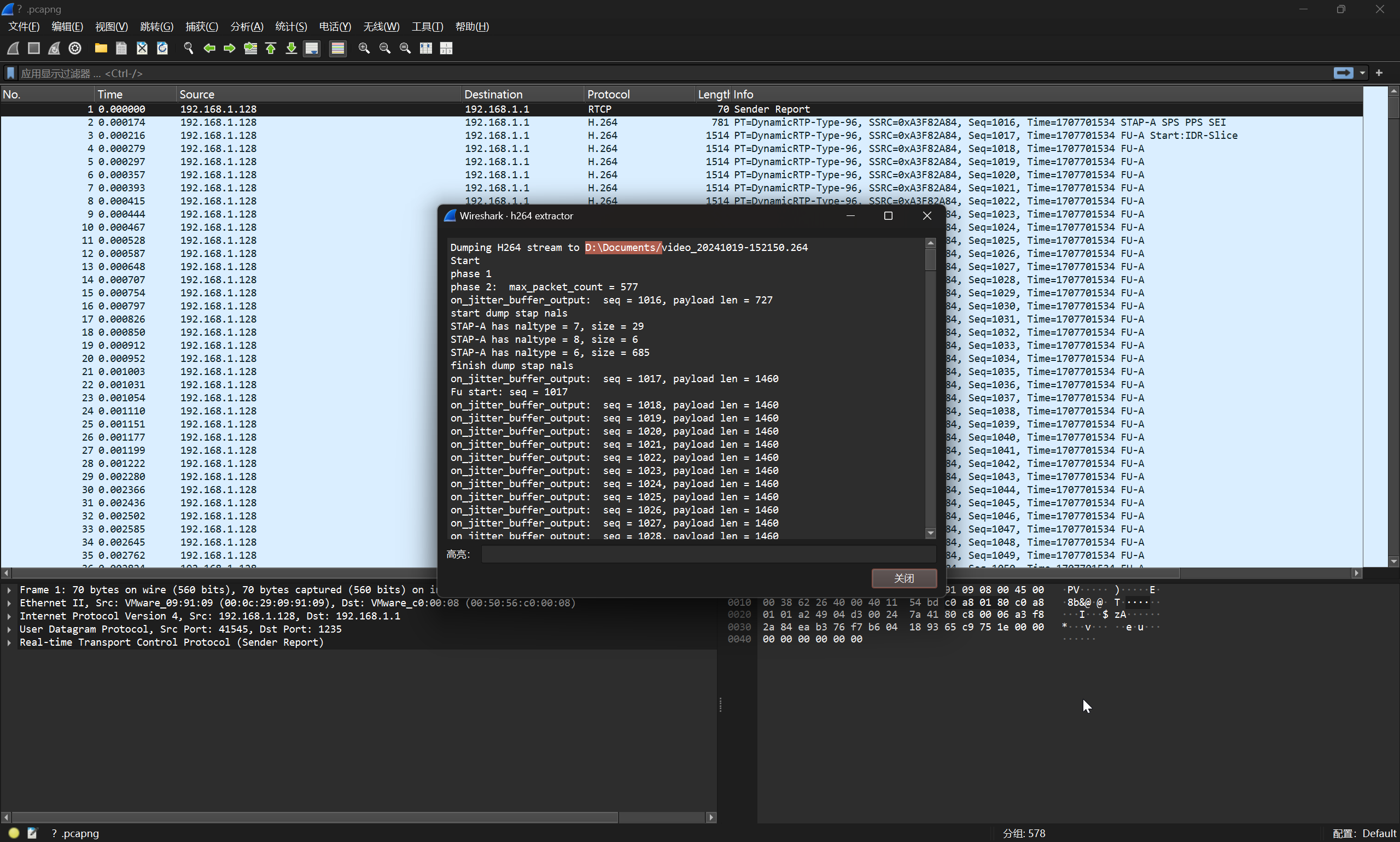The image size is (1400, 842).
Task: Open capture options gear icon
Action: [x=75, y=48]
